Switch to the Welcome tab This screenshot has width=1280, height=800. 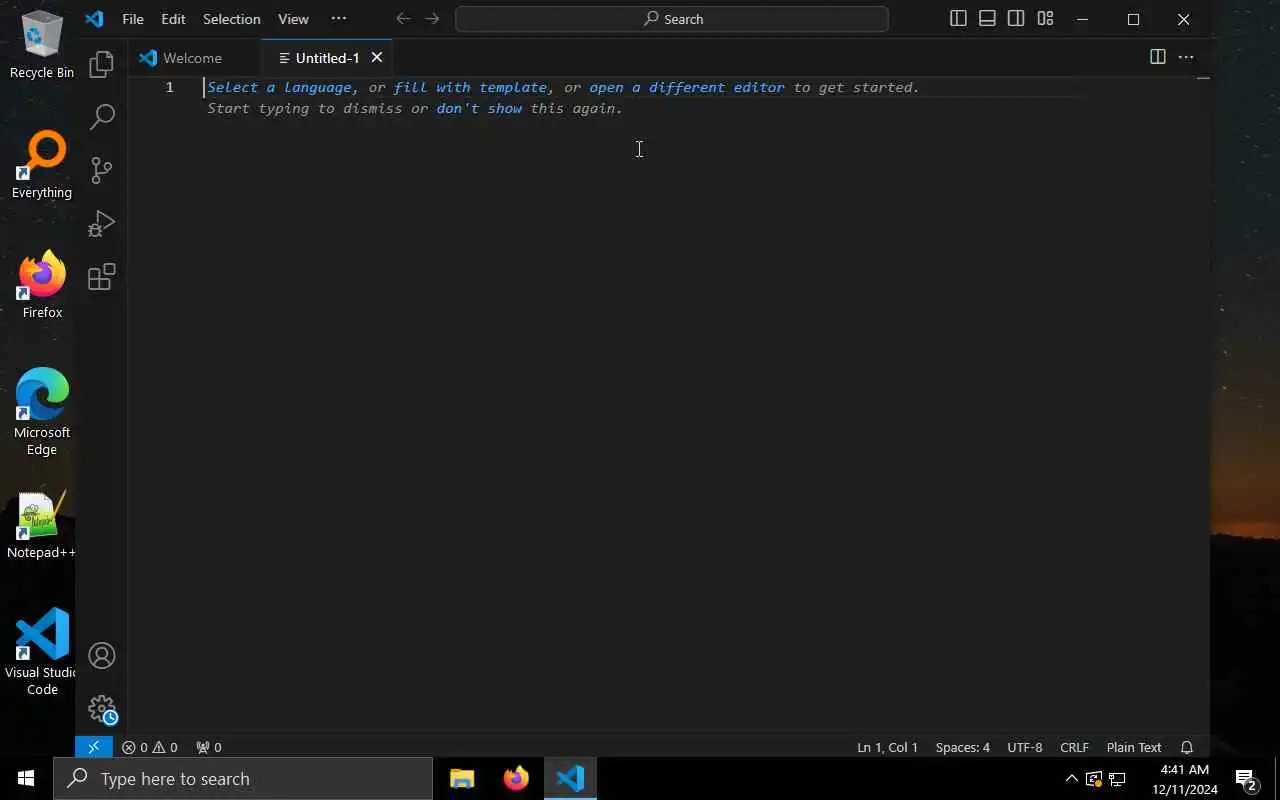tap(194, 58)
